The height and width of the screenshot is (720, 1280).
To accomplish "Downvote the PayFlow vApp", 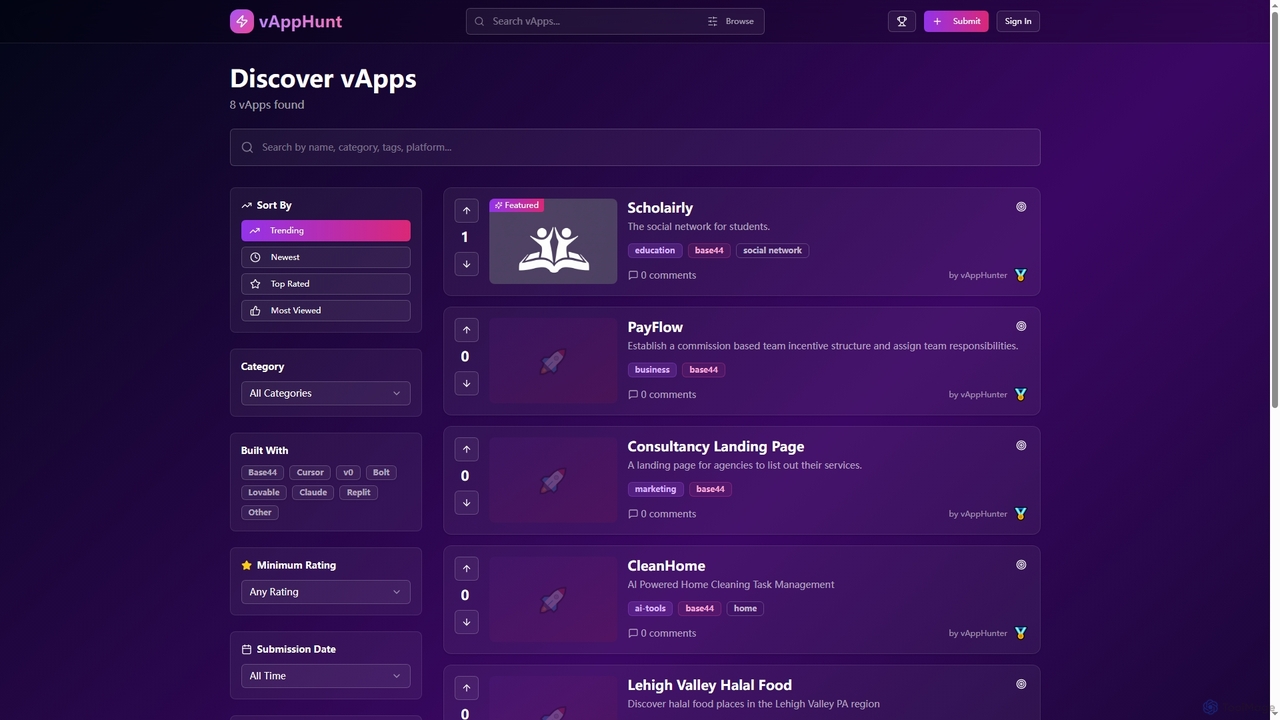I will click(x=466, y=383).
